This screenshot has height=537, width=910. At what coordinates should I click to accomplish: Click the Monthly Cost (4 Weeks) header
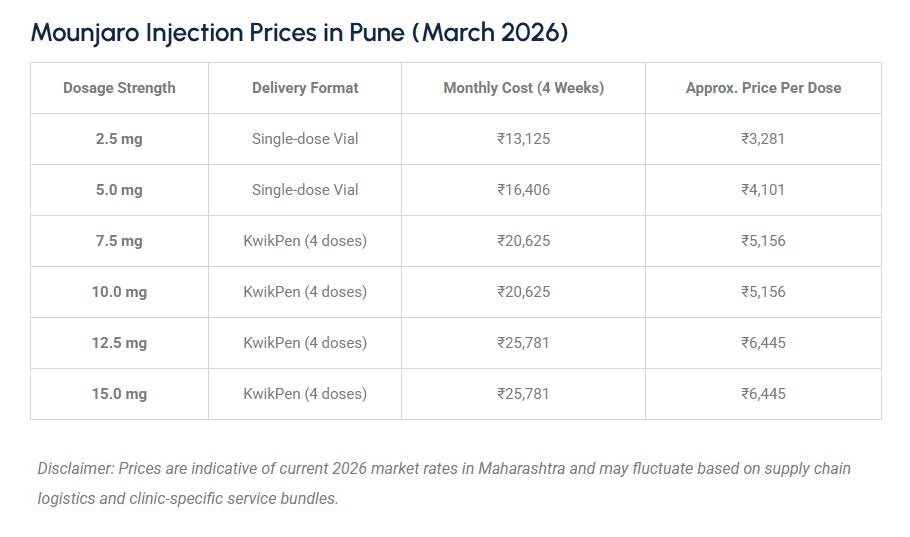tap(523, 88)
